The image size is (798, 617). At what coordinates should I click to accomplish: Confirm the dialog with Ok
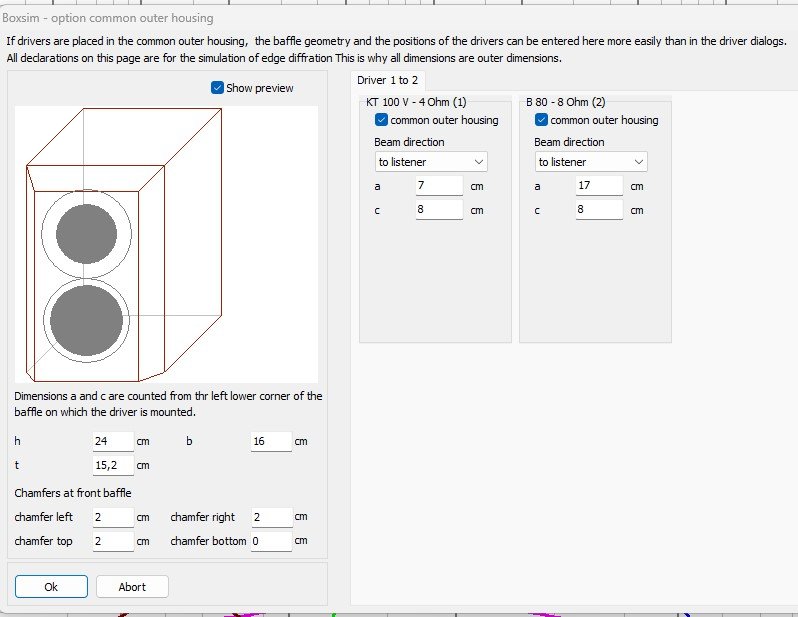51,586
